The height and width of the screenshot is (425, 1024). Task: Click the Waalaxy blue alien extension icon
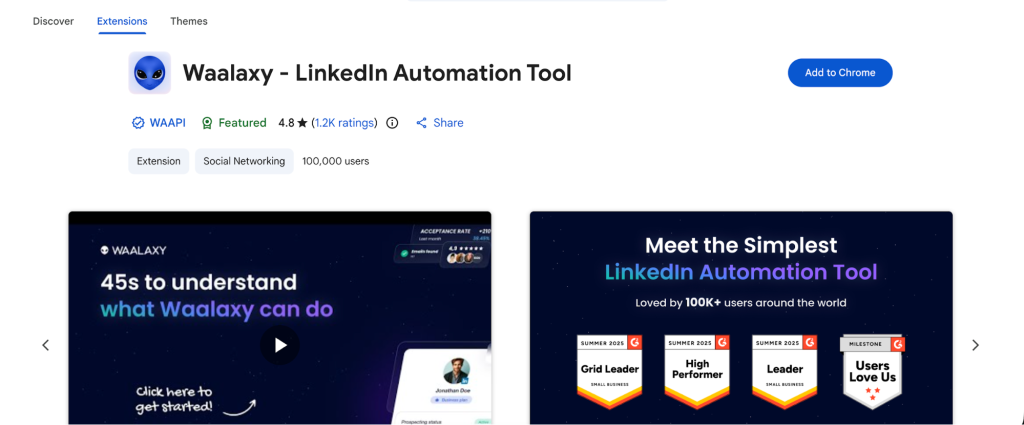(150, 73)
